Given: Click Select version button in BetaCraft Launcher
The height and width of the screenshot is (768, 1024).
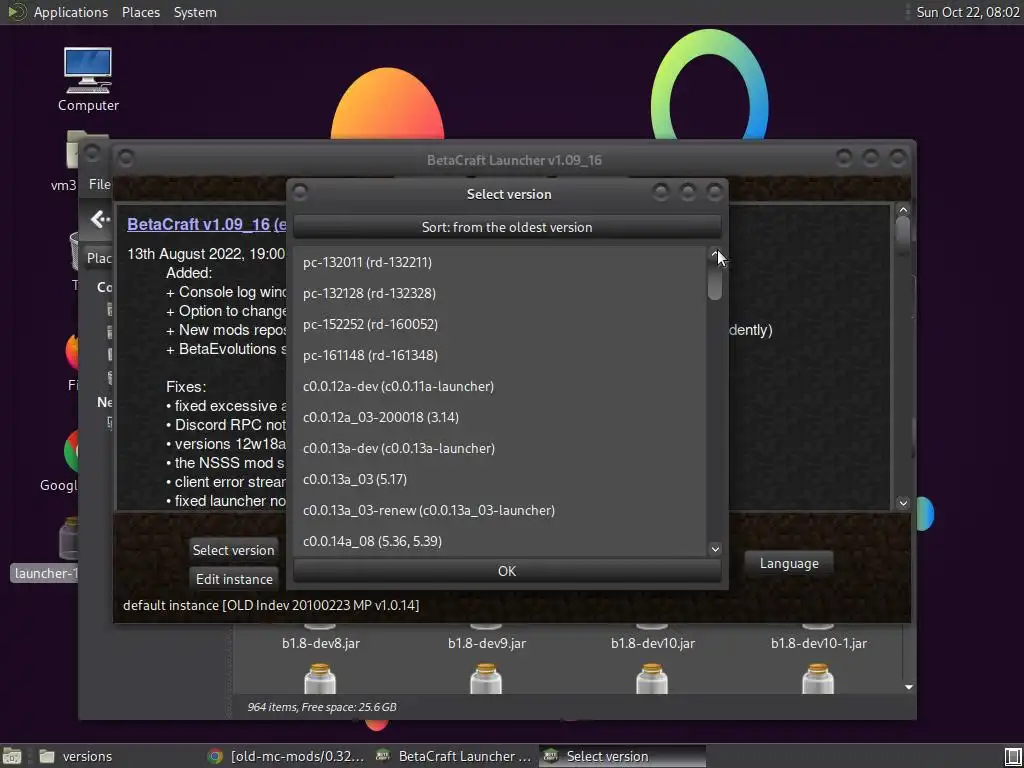Looking at the screenshot, I should (x=233, y=550).
